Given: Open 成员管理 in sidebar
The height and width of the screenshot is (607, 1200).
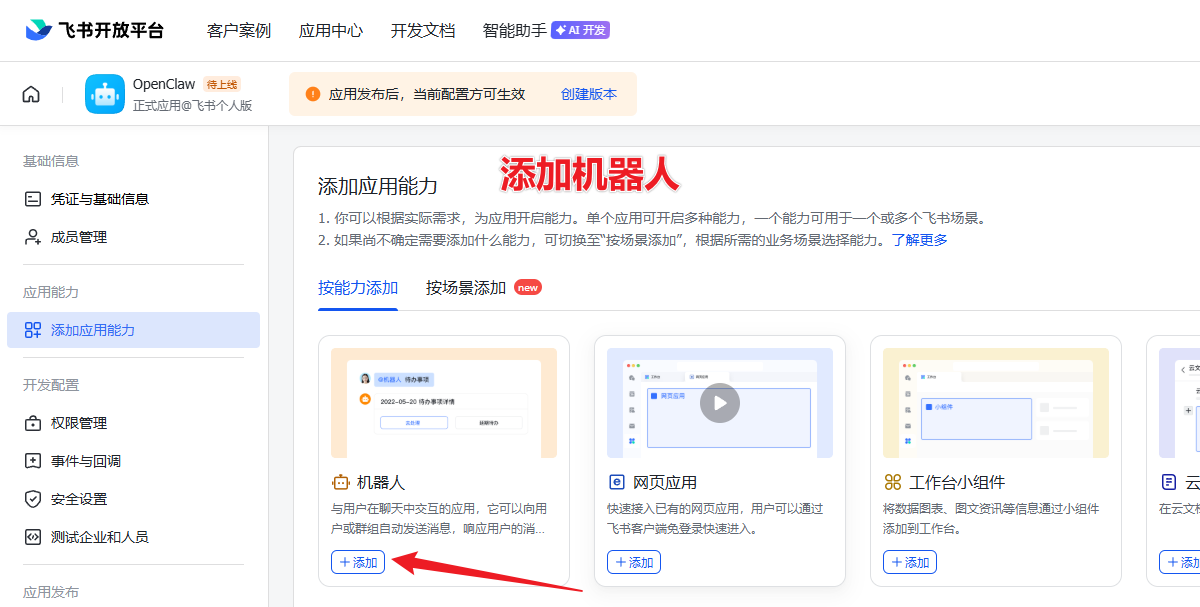Looking at the screenshot, I should 78,237.
